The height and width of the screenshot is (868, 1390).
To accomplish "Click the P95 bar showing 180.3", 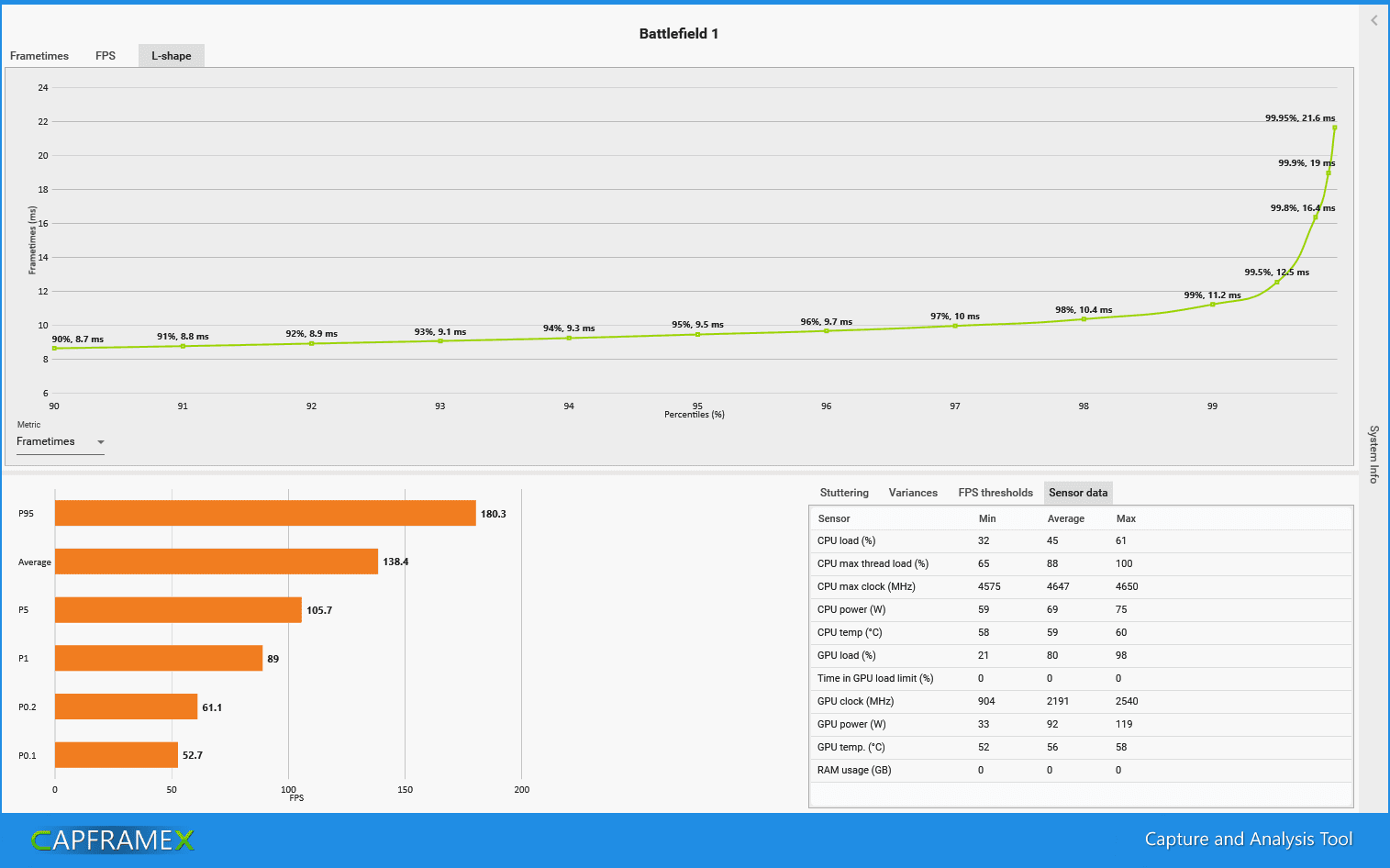I will (x=265, y=514).
